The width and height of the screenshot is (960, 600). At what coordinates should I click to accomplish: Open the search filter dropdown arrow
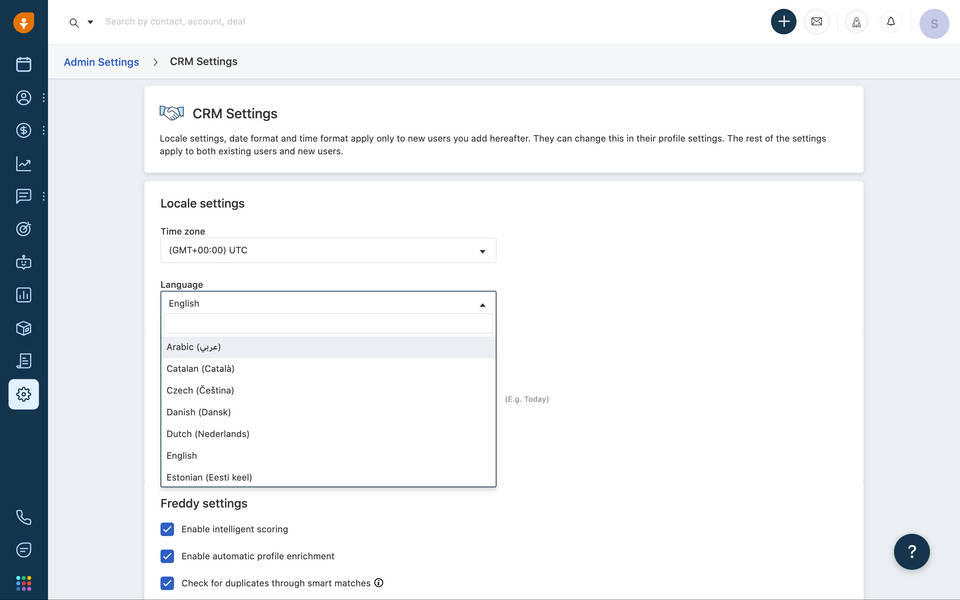[90, 22]
